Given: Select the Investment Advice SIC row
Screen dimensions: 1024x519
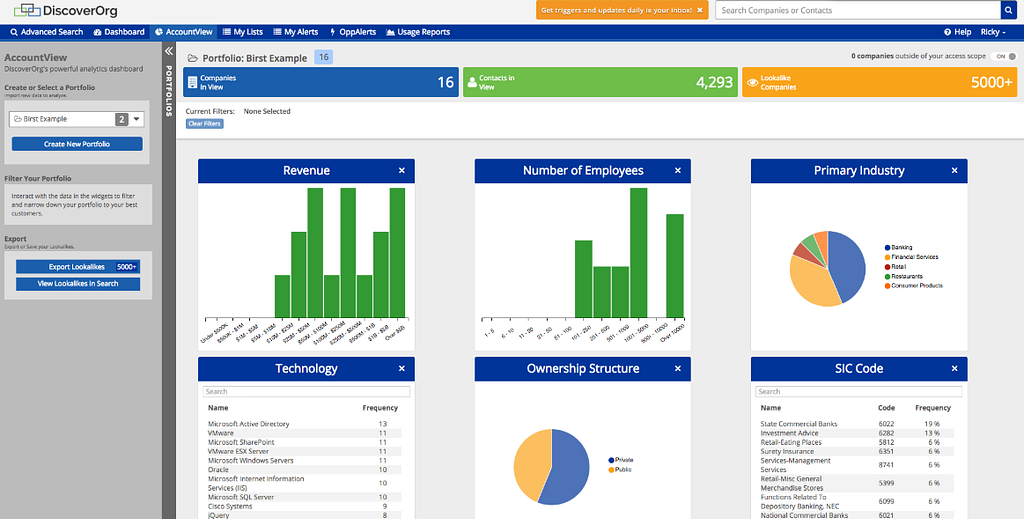Looking at the screenshot, I should 856,433.
